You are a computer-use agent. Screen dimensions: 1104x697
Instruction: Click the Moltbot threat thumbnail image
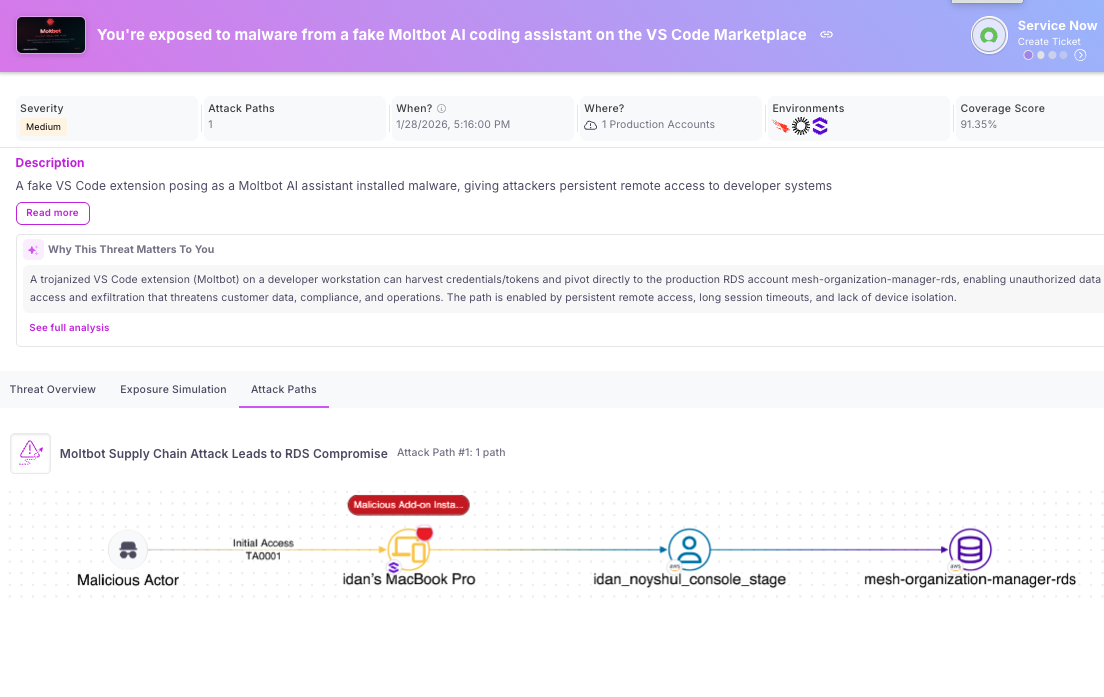[x=51, y=35]
